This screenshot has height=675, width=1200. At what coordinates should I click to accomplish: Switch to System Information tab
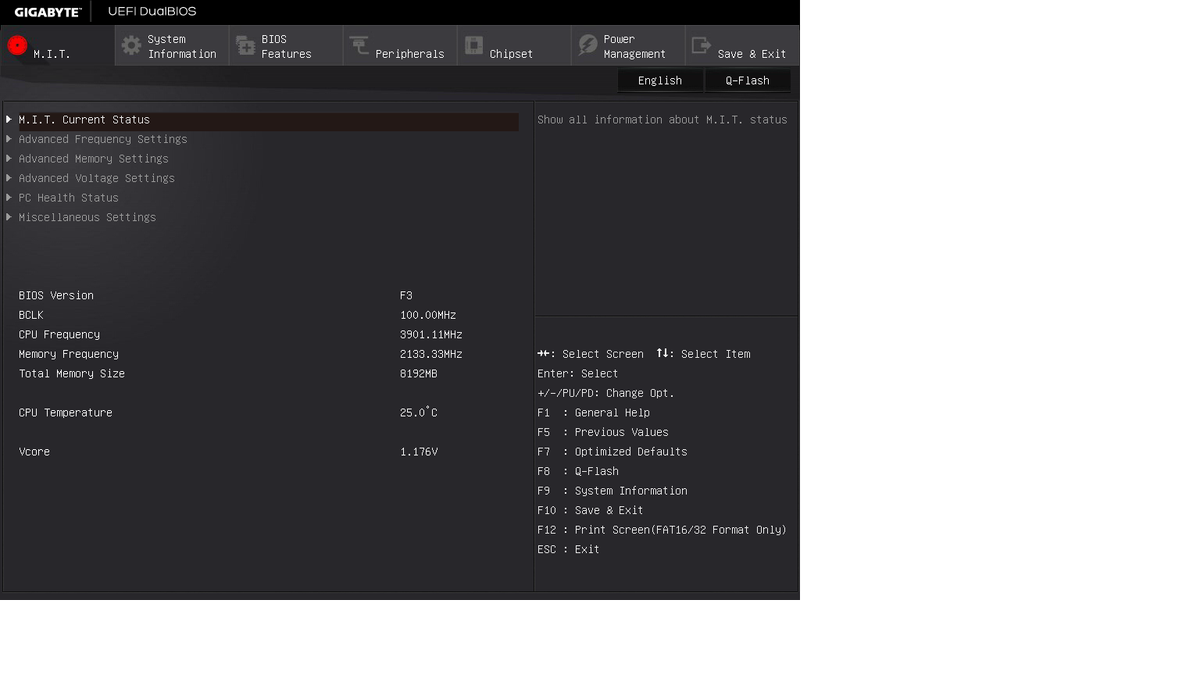tap(172, 46)
